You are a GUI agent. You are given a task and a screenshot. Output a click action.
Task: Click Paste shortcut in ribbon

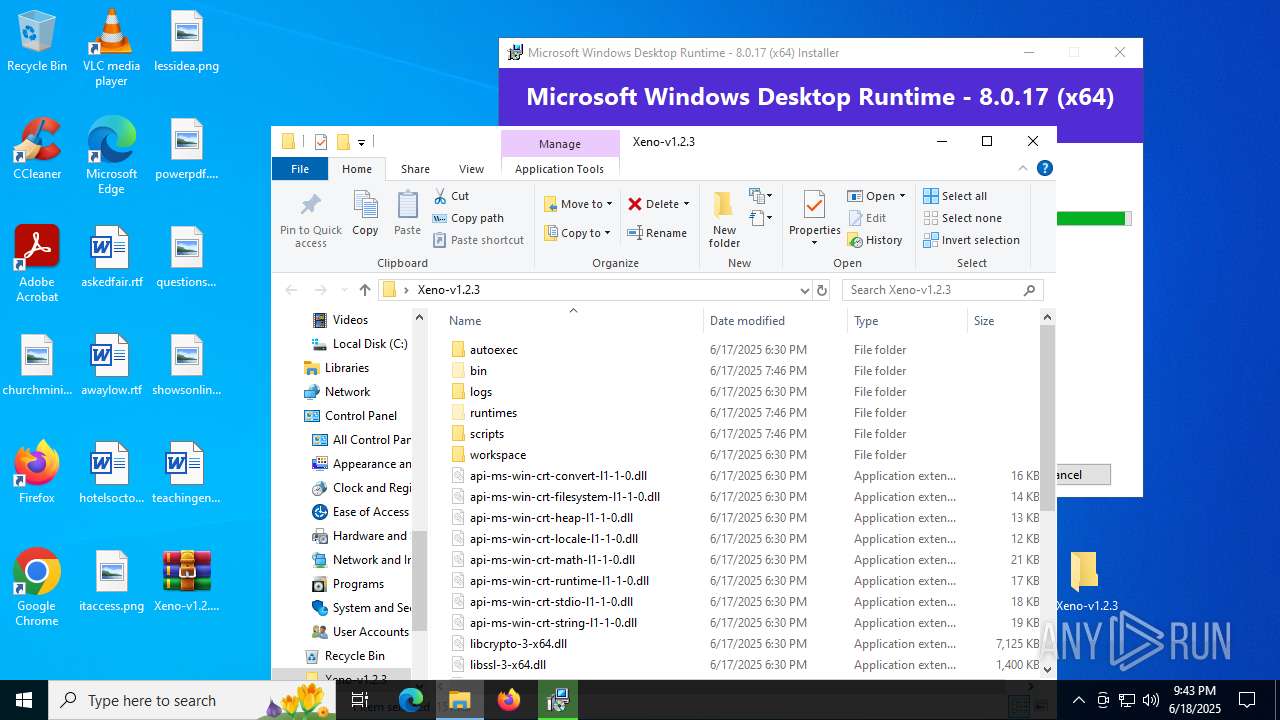click(478, 240)
